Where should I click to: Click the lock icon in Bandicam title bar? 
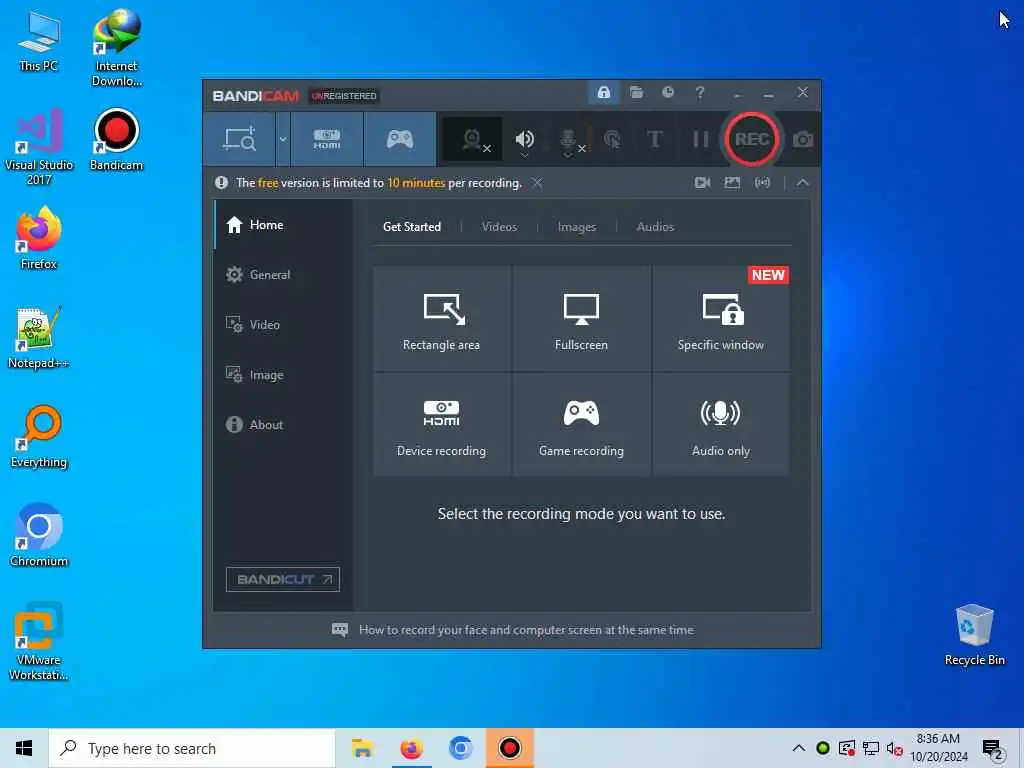(603, 93)
